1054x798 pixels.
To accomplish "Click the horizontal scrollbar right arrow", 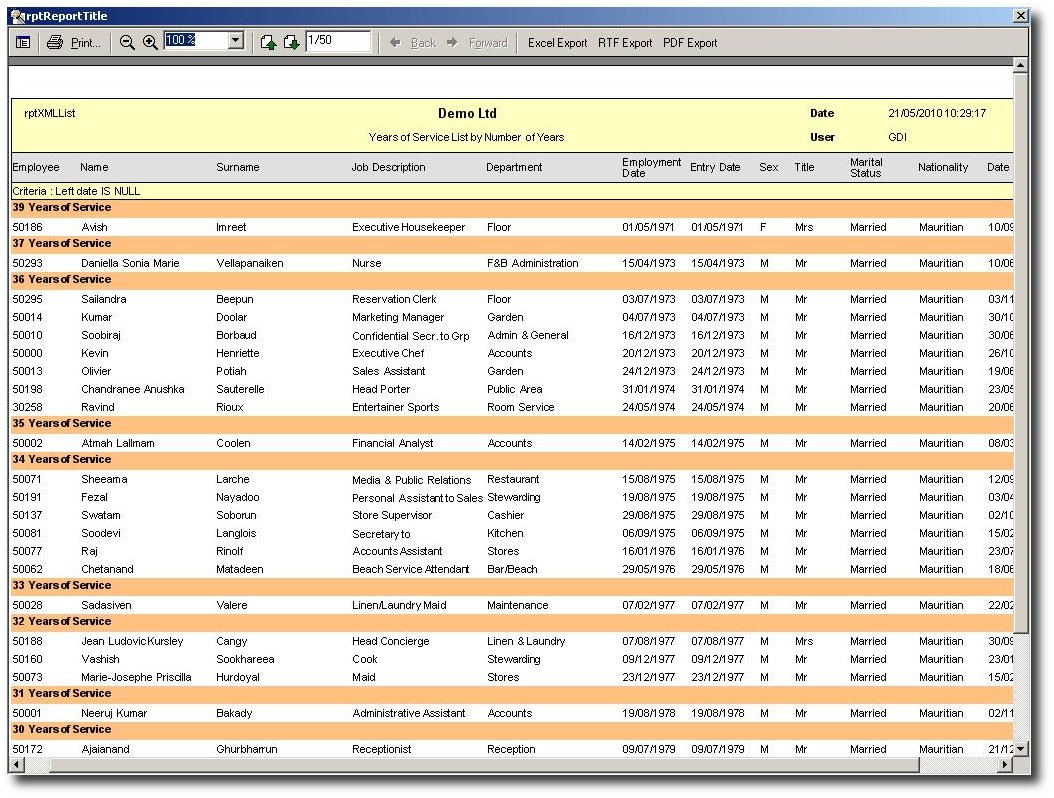I will [1005, 765].
